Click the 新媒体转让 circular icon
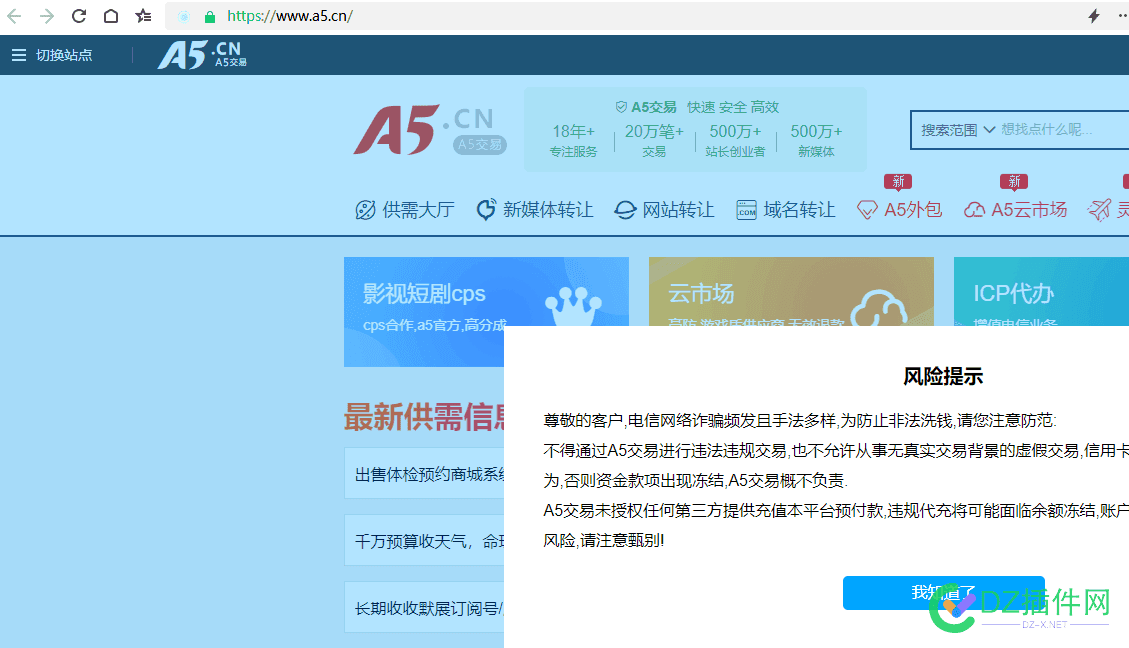1129x648 pixels. (x=486, y=210)
